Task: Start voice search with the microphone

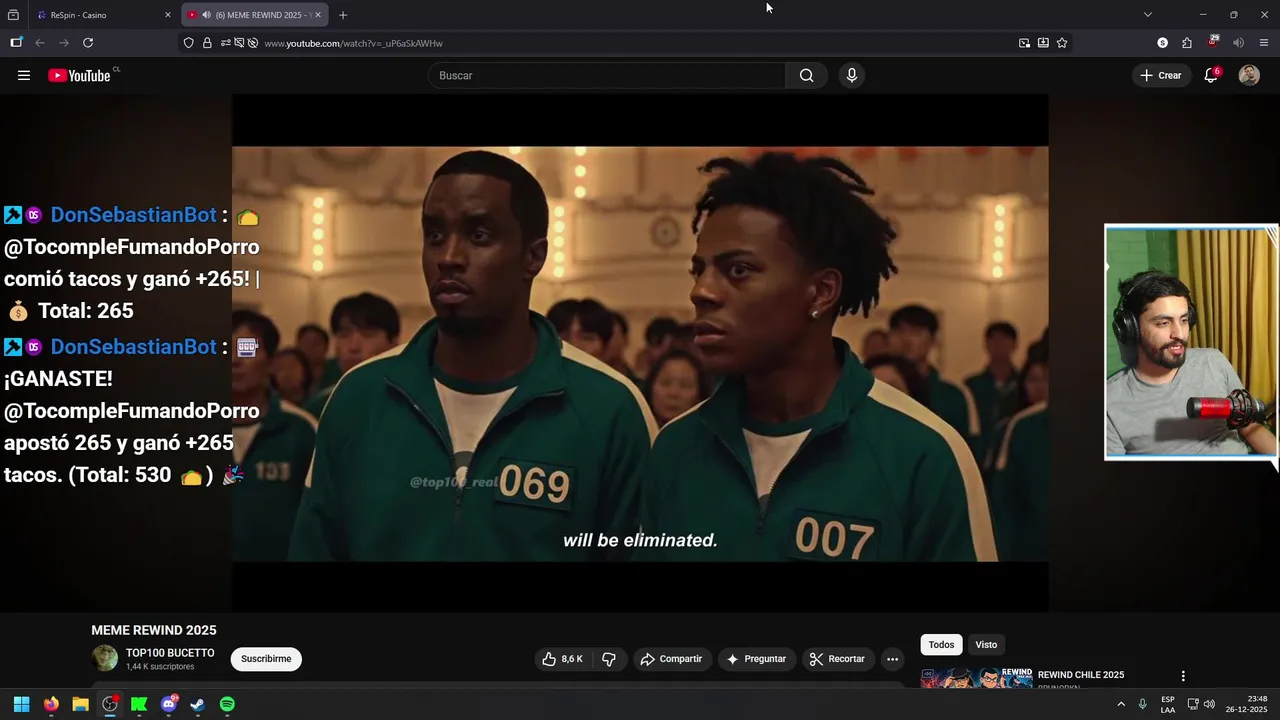Action: pyautogui.click(x=851, y=75)
